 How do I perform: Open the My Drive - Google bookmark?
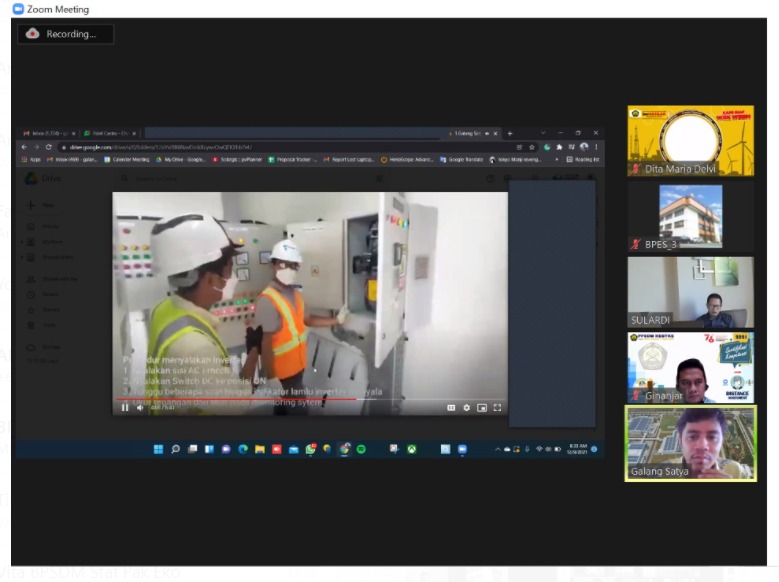[x=180, y=160]
